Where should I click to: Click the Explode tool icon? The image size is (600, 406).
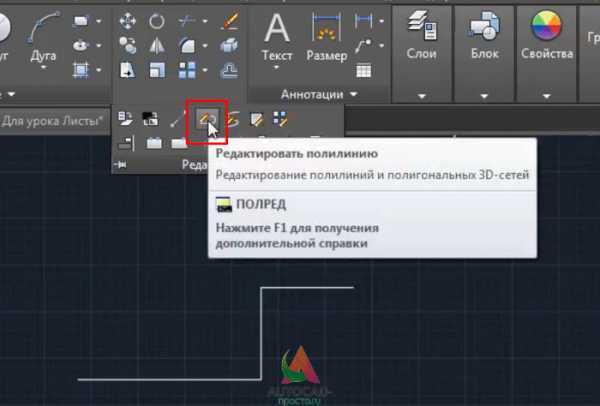click(230, 46)
